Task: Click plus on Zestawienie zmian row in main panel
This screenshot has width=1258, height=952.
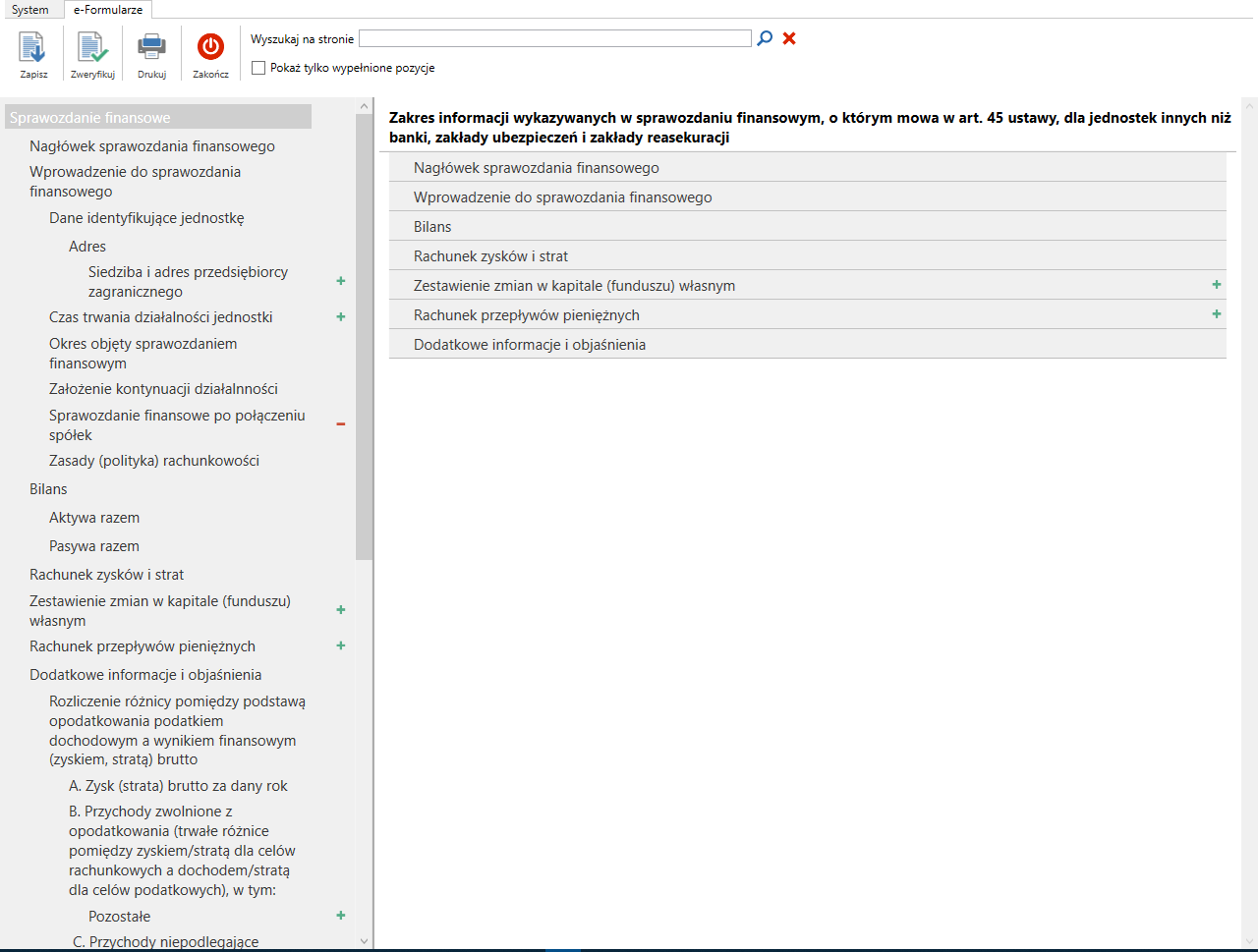Action: click(x=1217, y=284)
